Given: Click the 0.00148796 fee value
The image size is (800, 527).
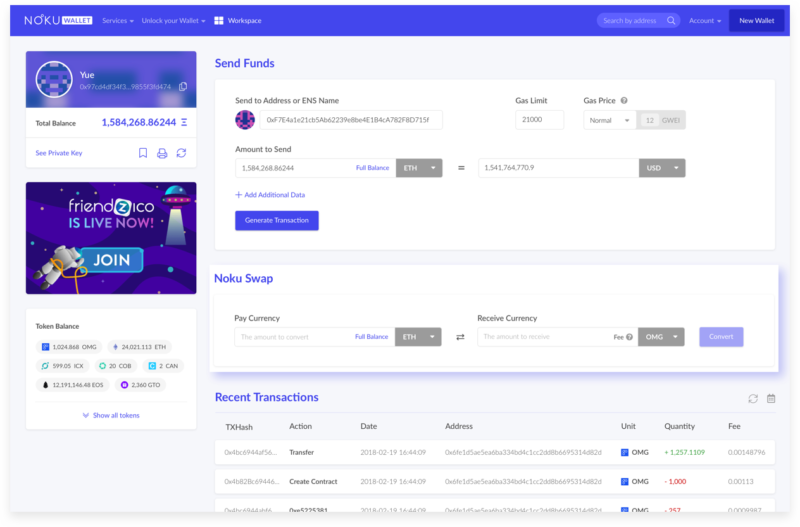Looking at the screenshot, I should coord(746,453).
